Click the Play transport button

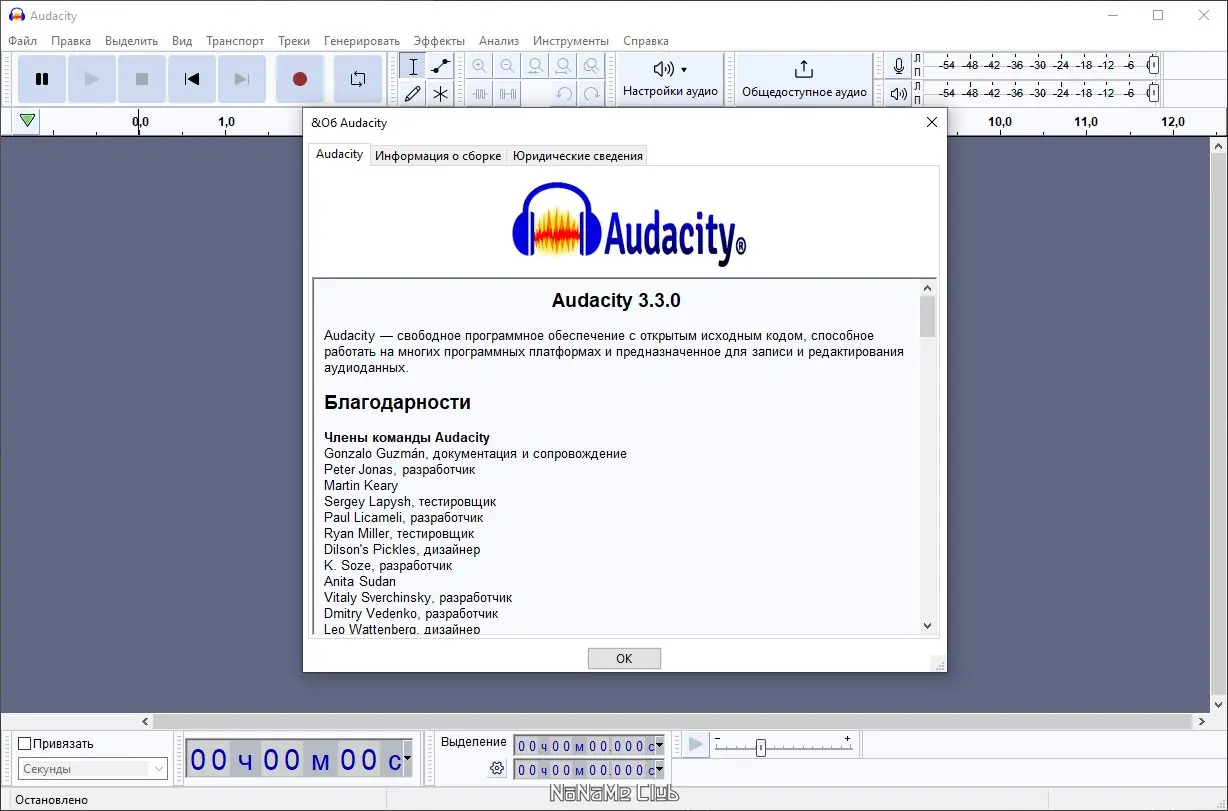[x=92, y=79]
